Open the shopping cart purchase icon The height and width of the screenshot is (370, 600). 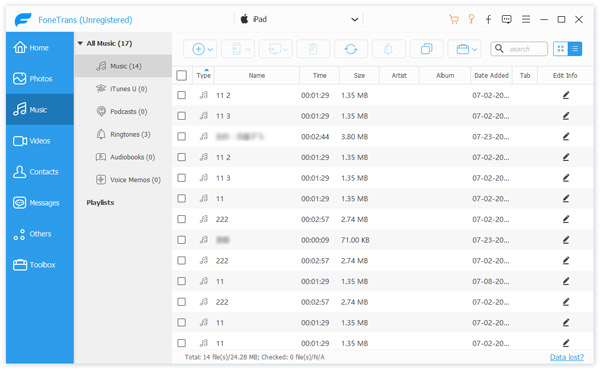coord(454,20)
